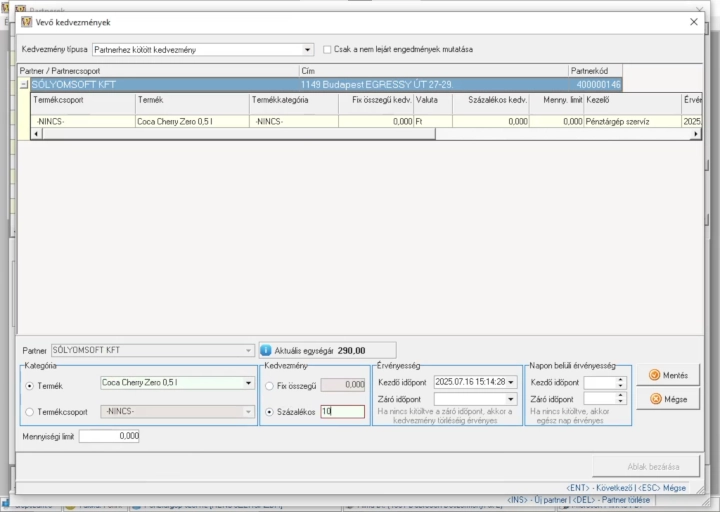
Task: Open the Coca Cherry Zero product dropdown
Action: pyautogui.click(x=248, y=383)
